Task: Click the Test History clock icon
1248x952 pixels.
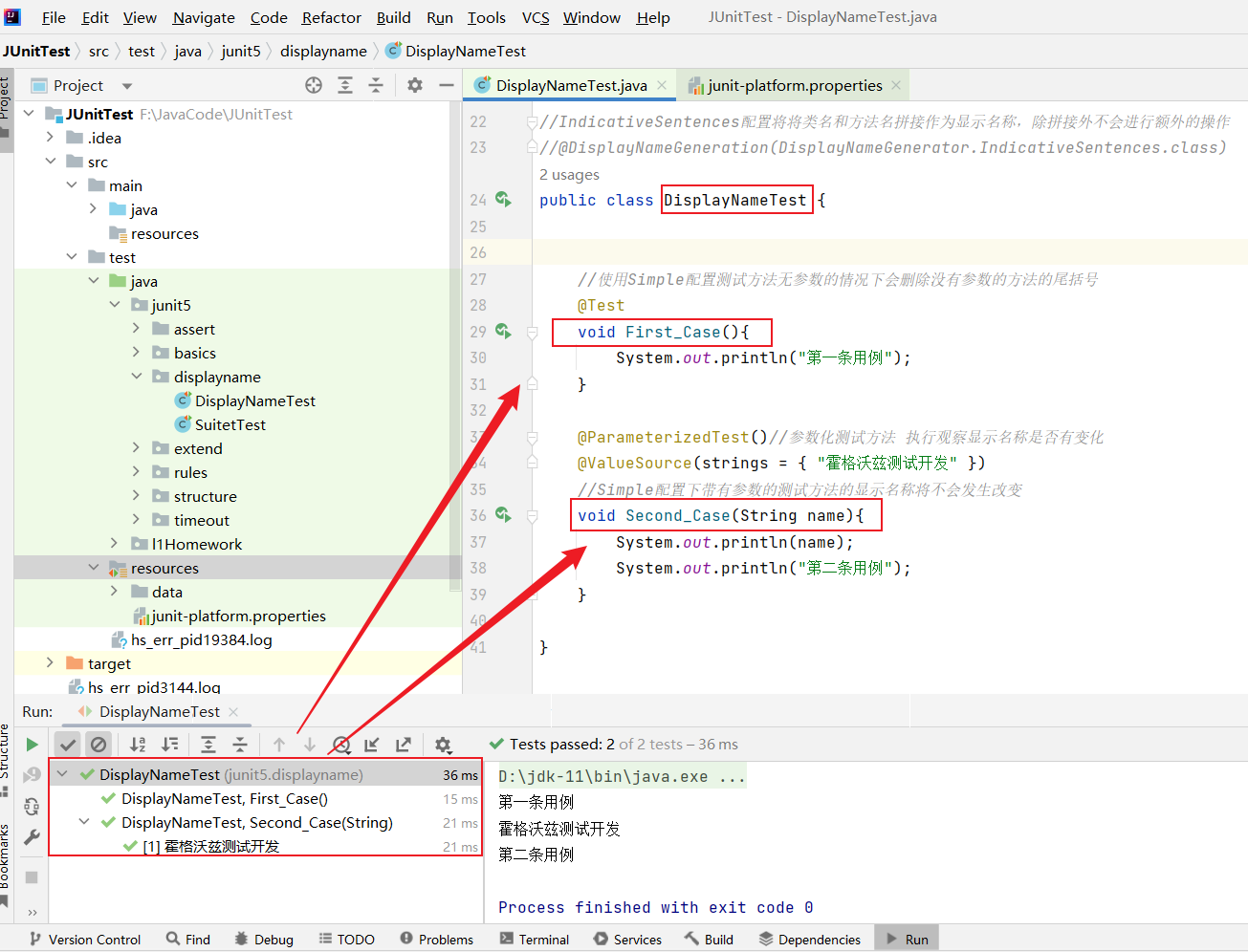Action: click(x=341, y=745)
